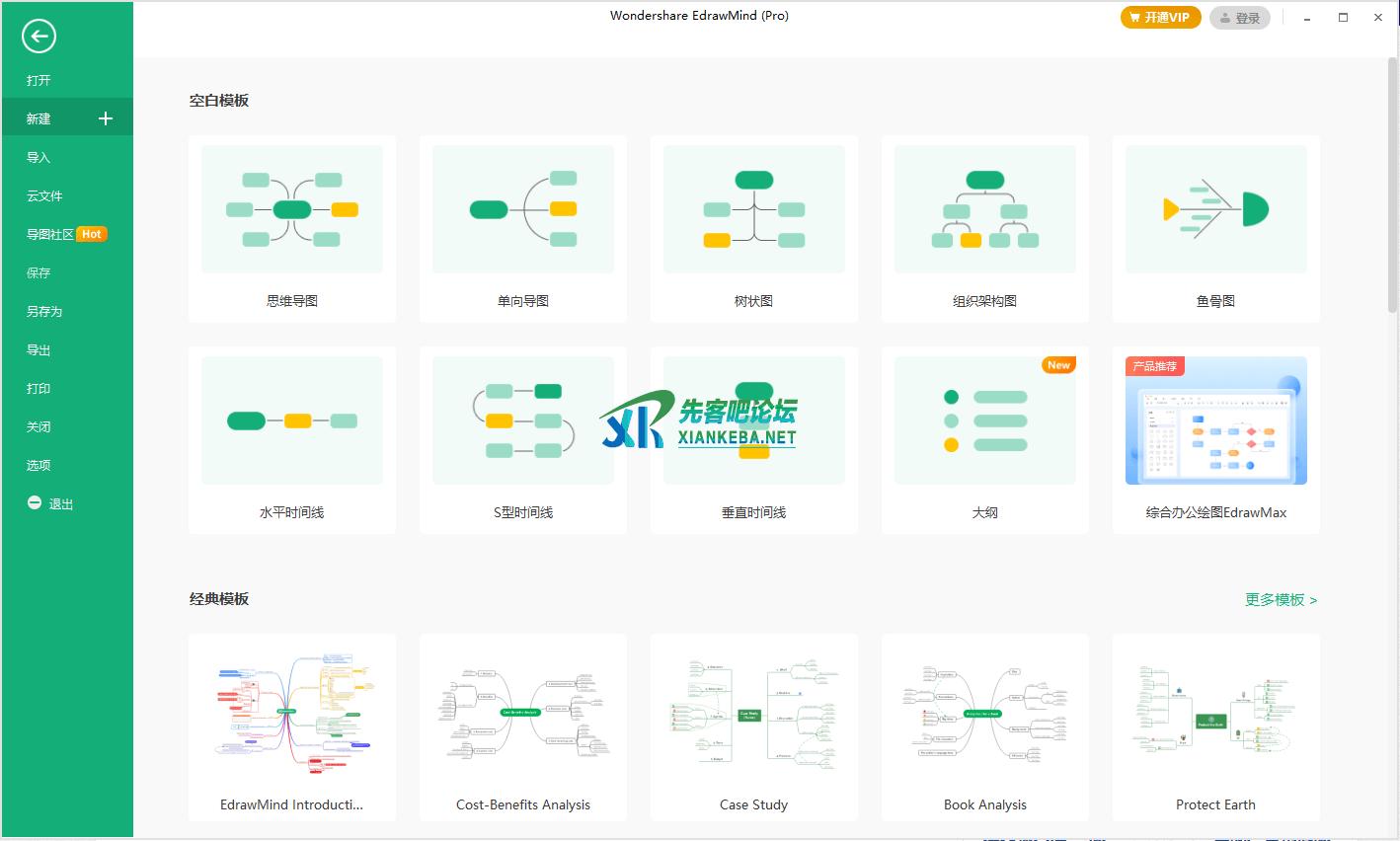Open the 鱼骨图 fishbone diagram template
The image size is (1400, 841).
(x=1215, y=209)
